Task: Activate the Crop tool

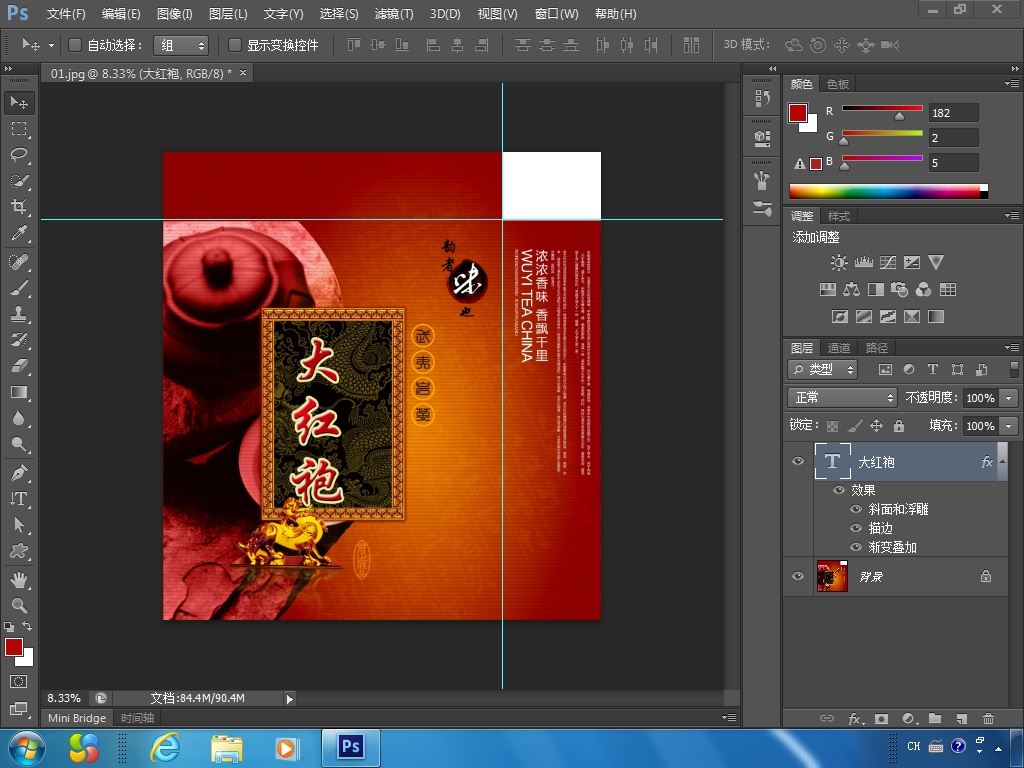Action: click(x=19, y=207)
